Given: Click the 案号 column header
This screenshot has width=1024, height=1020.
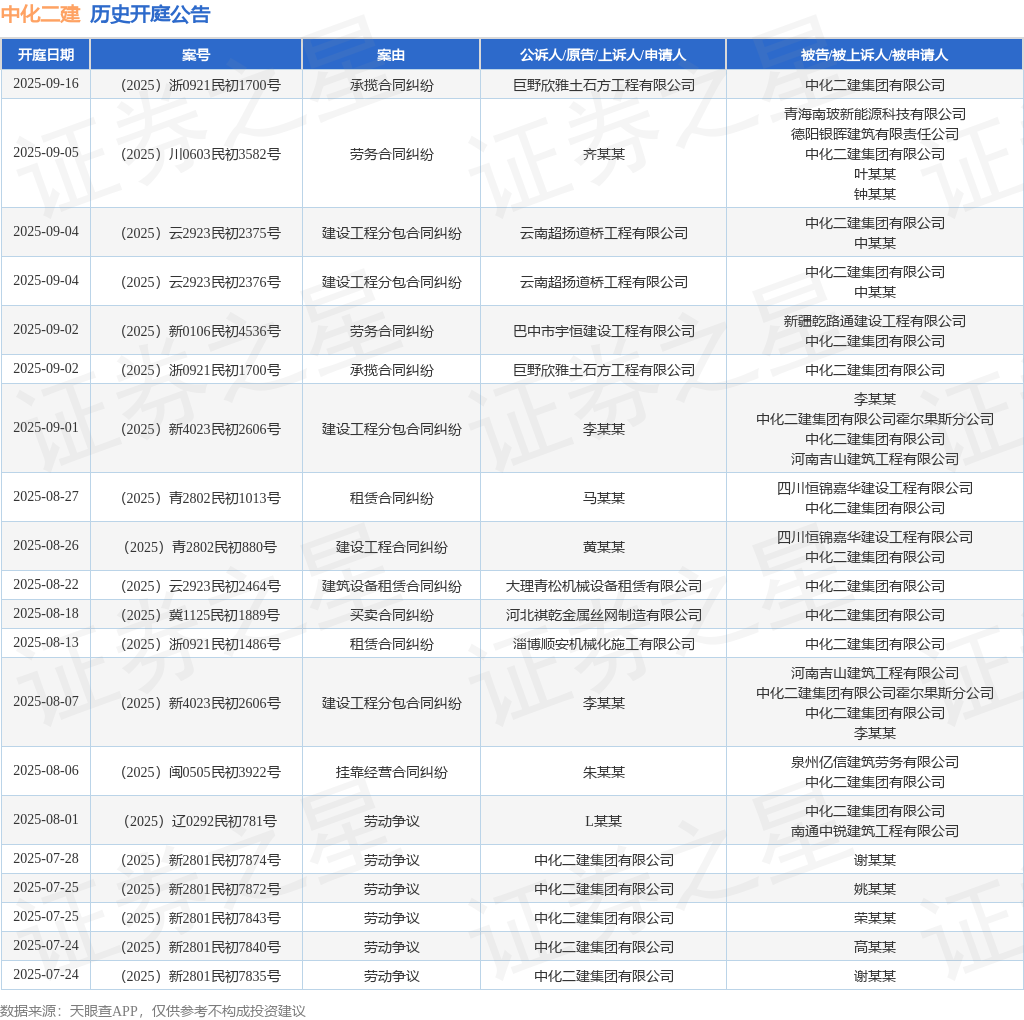Looking at the screenshot, I should pyautogui.click(x=196, y=55).
